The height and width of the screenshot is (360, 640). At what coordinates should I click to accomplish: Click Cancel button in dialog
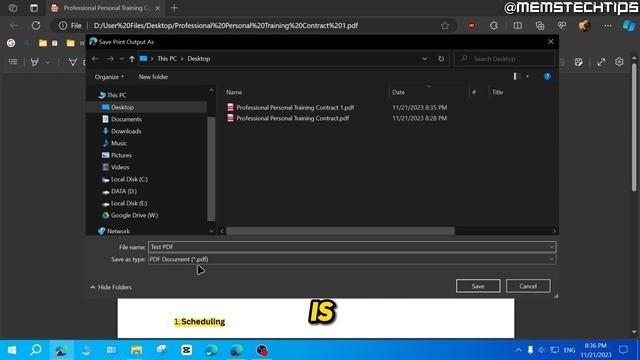pyautogui.click(x=528, y=286)
